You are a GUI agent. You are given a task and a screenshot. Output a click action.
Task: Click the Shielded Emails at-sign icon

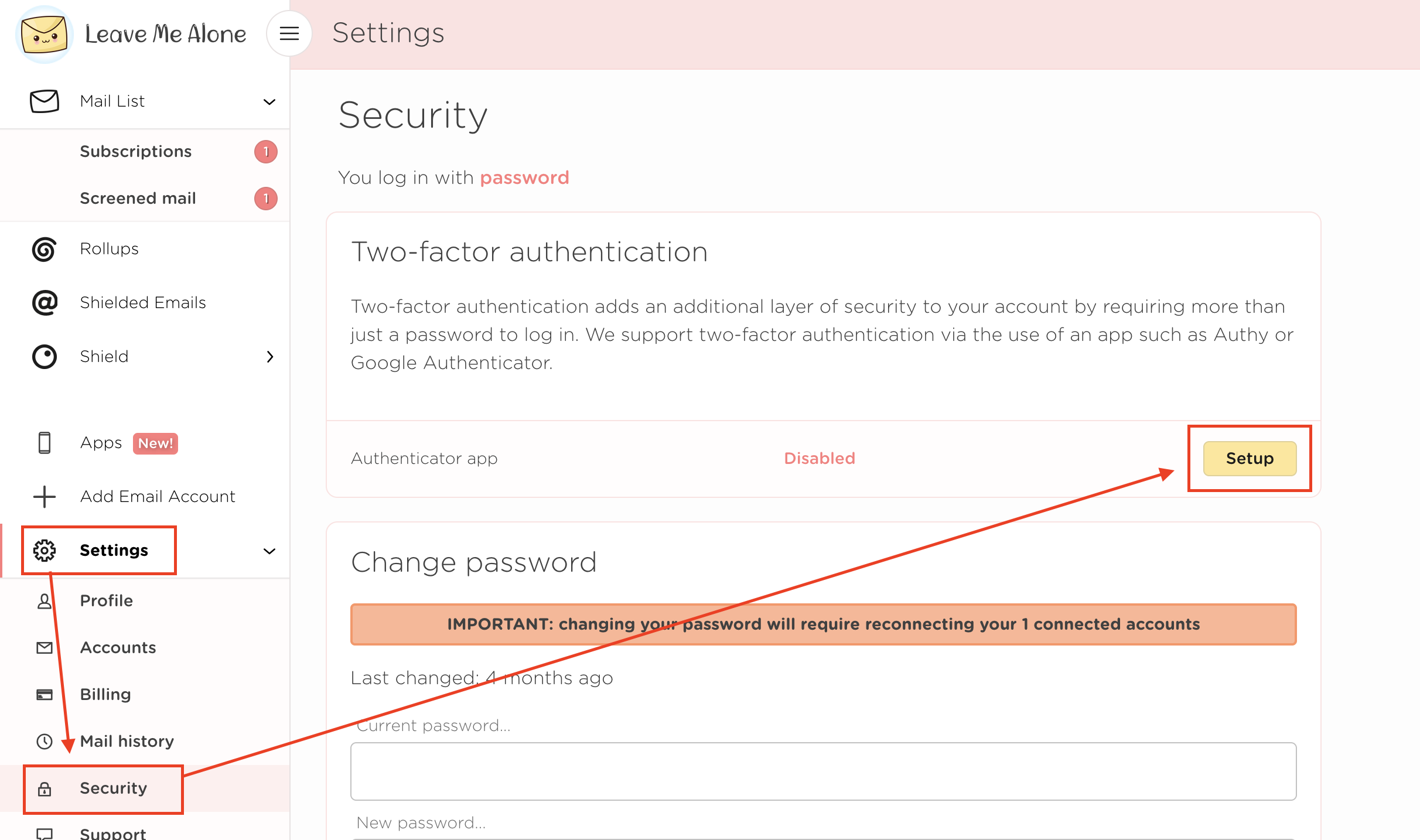point(45,303)
